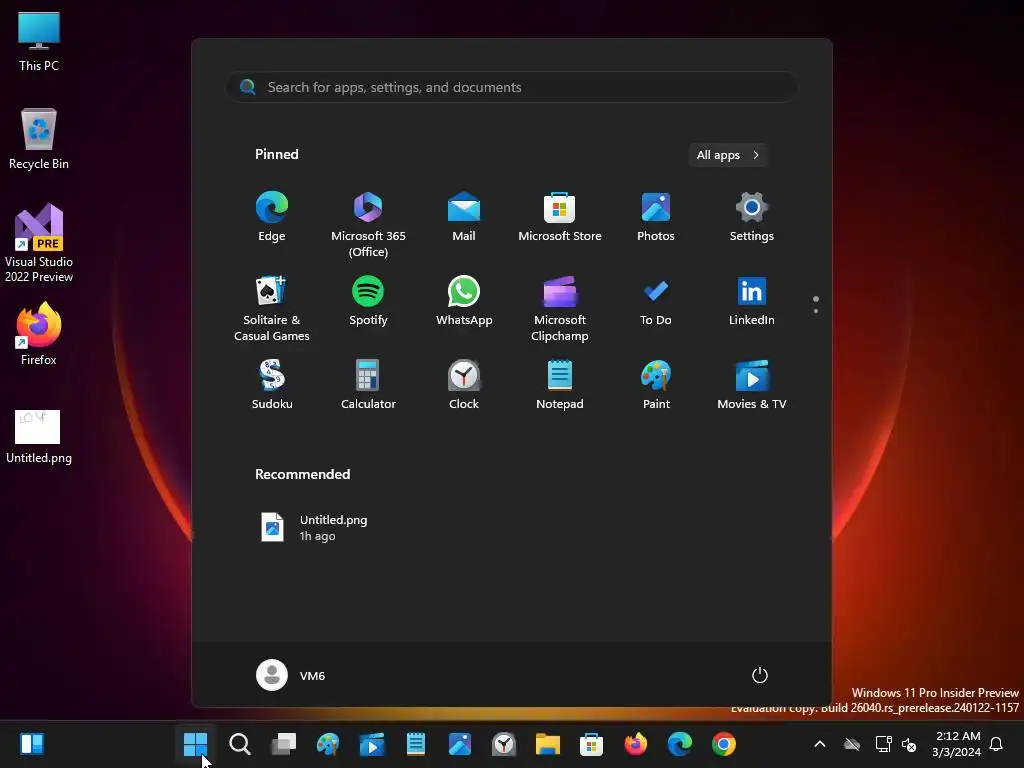This screenshot has height=768, width=1024.
Task: Open the Widgets button on taskbar
Action: tap(32, 744)
